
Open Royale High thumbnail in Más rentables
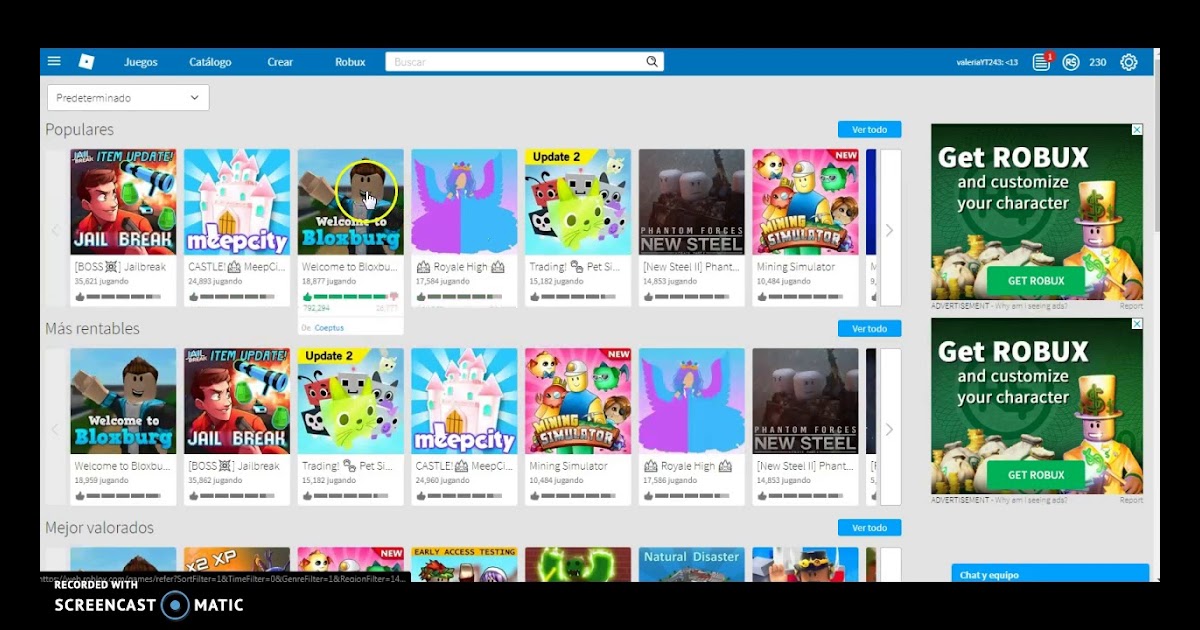tap(692, 401)
